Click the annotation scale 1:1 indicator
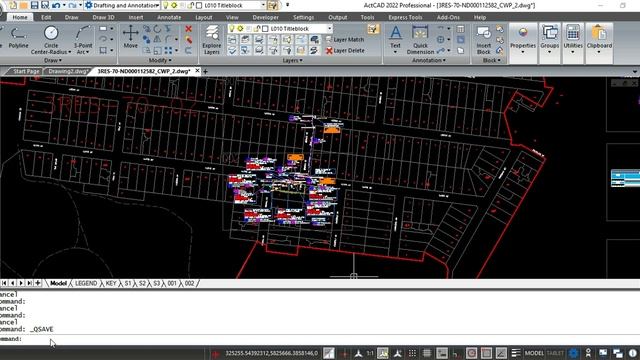This screenshot has width=640, height=360. pyautogui.click(x=370, y=353)
